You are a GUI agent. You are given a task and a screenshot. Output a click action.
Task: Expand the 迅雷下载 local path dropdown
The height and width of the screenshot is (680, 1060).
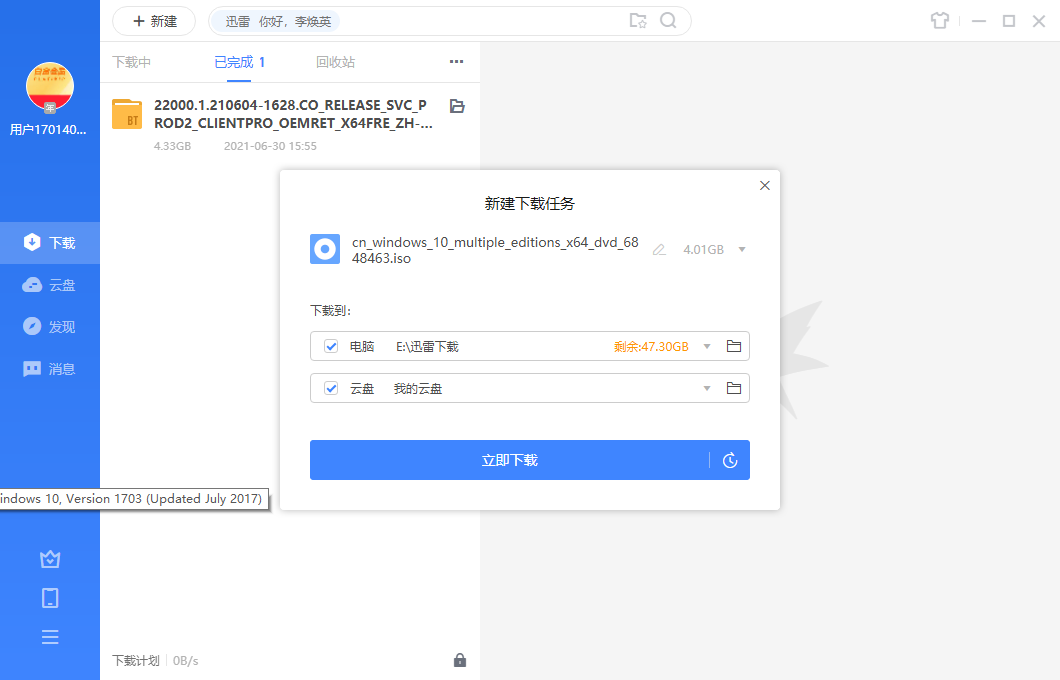coord(705,345)
